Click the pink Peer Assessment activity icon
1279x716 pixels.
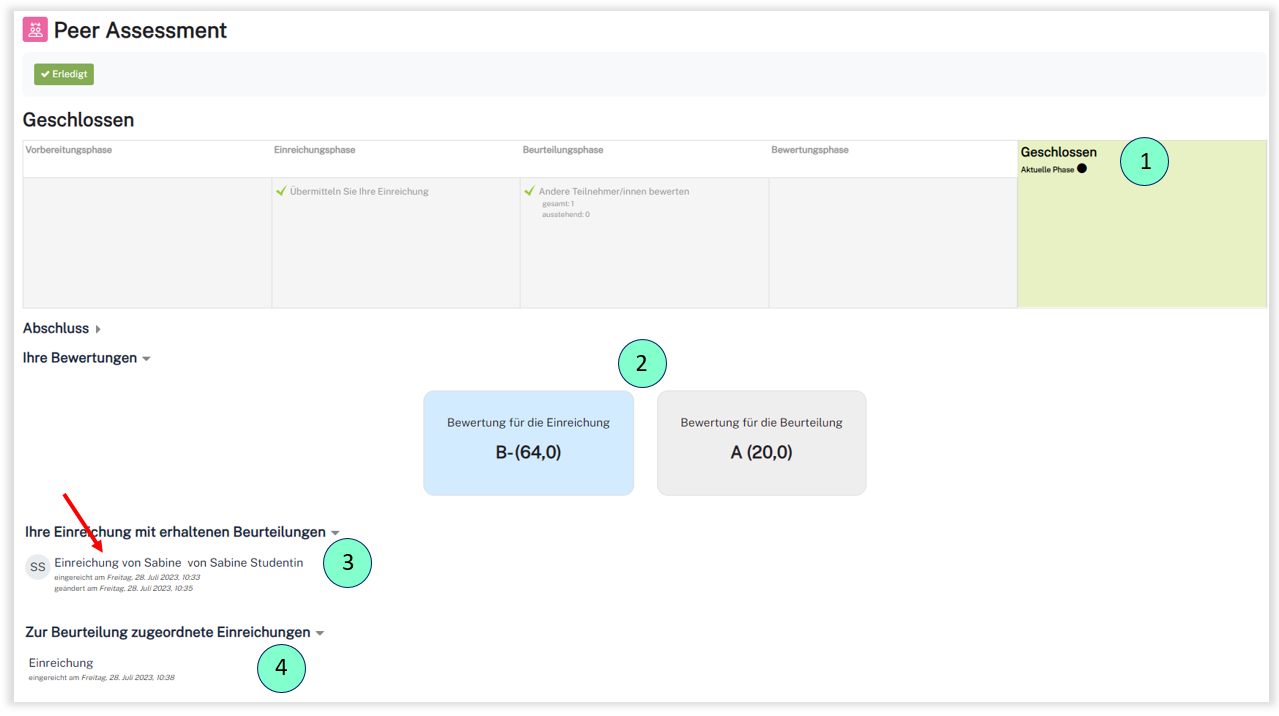pyautogui.click(x=35, y=30)
